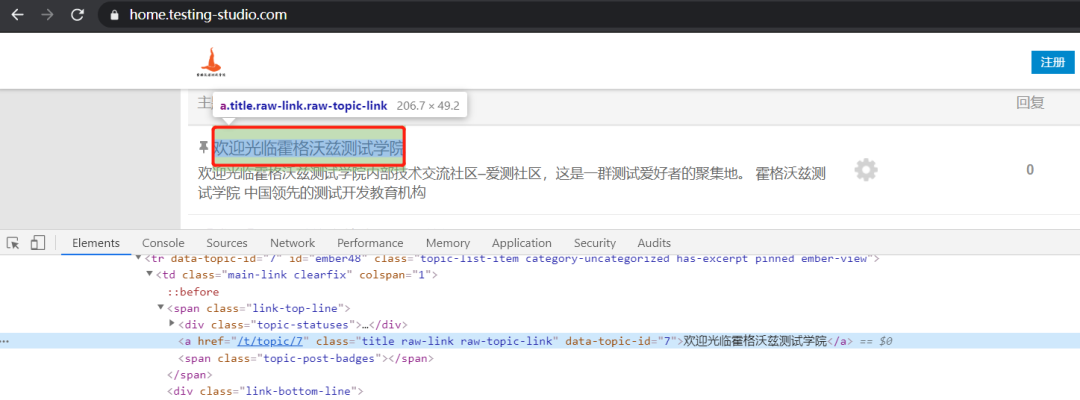Screen dimensions: 1080x400
Task: Switch to the Console tab
Action: 163,243
